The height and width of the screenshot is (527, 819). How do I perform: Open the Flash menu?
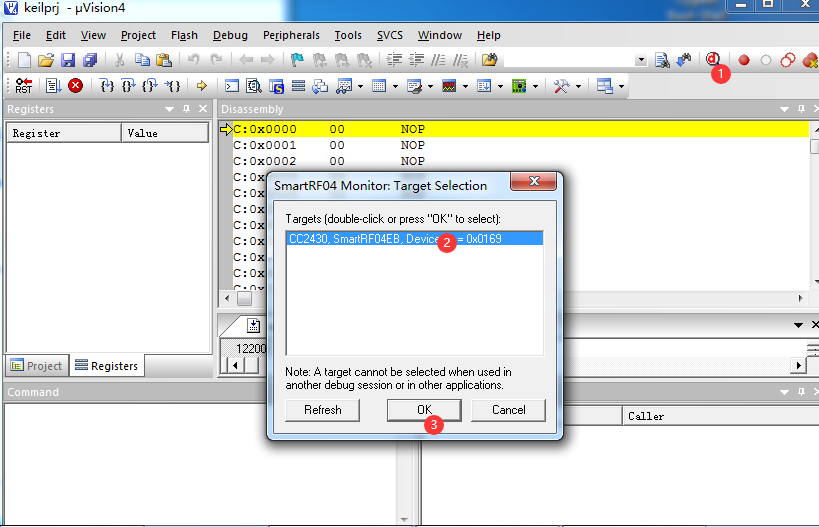[x=184, y=35]
